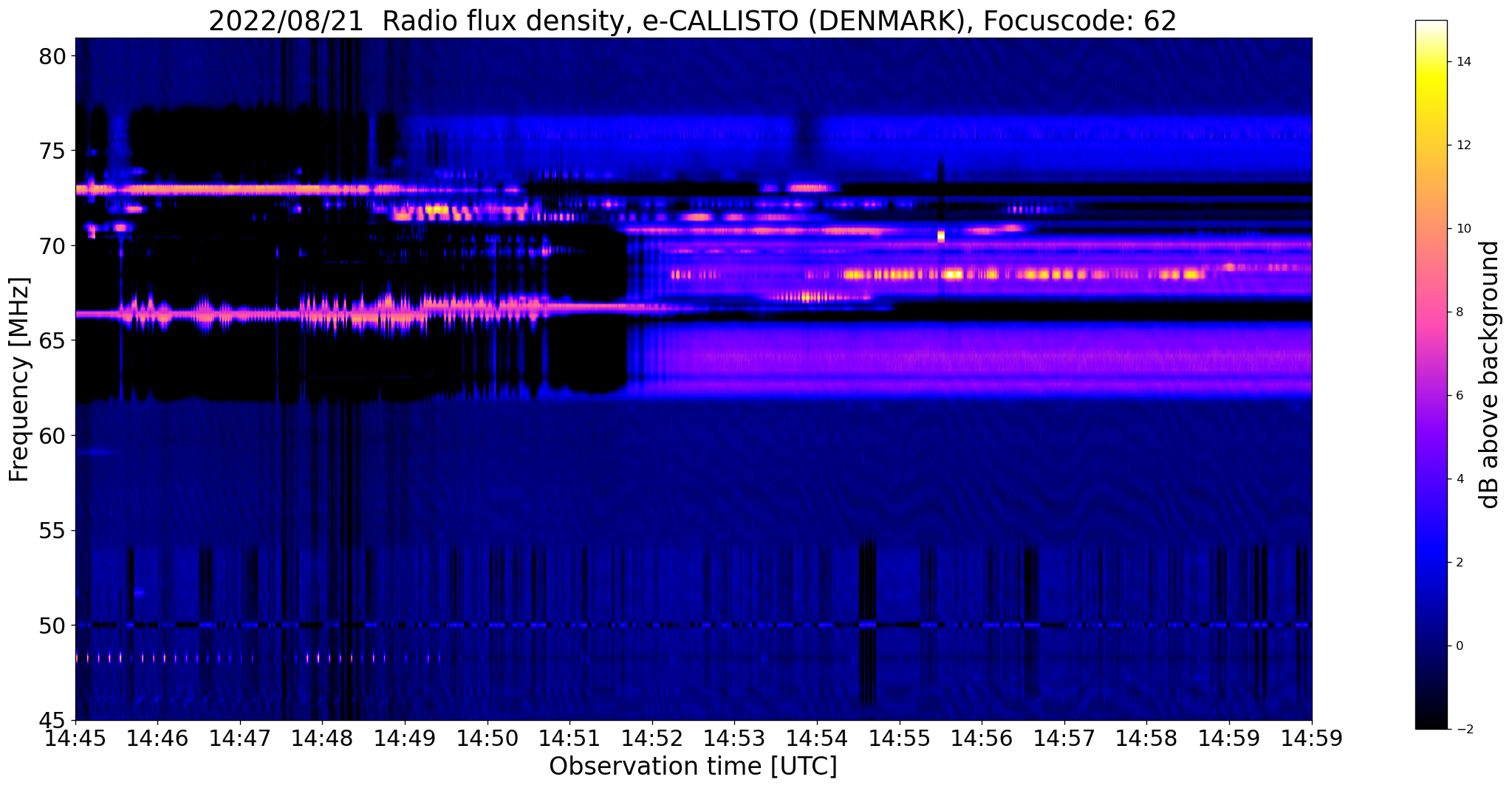The height and width of the screenshot is (788, 1512).
Task: Click y-axis tick label 75
Action: click(x=52, y=151)
